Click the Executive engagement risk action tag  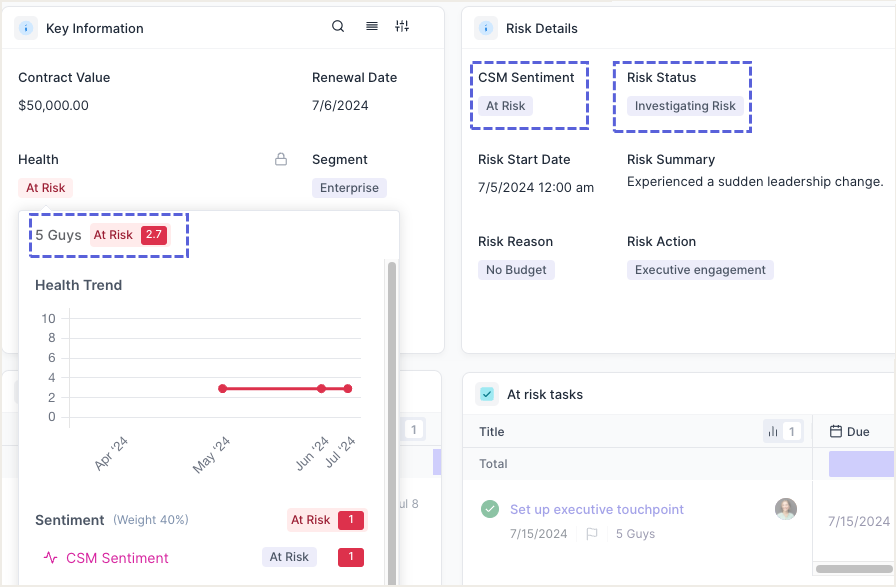[x=700, y=270]
